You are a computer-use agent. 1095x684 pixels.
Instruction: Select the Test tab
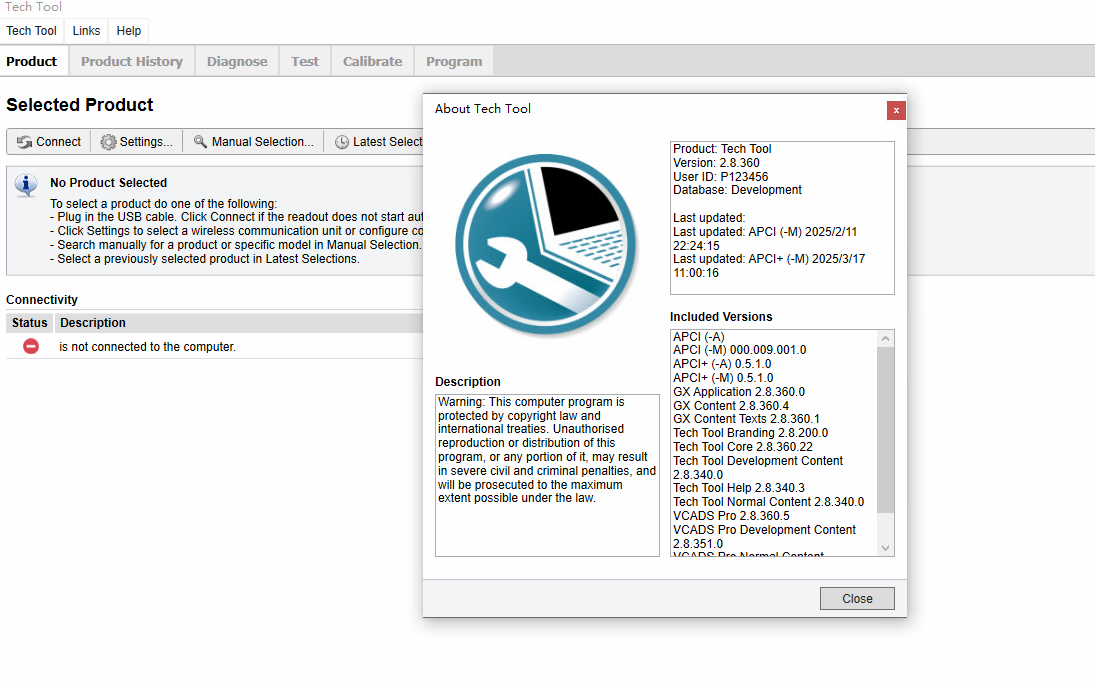(x=304, y=61)
